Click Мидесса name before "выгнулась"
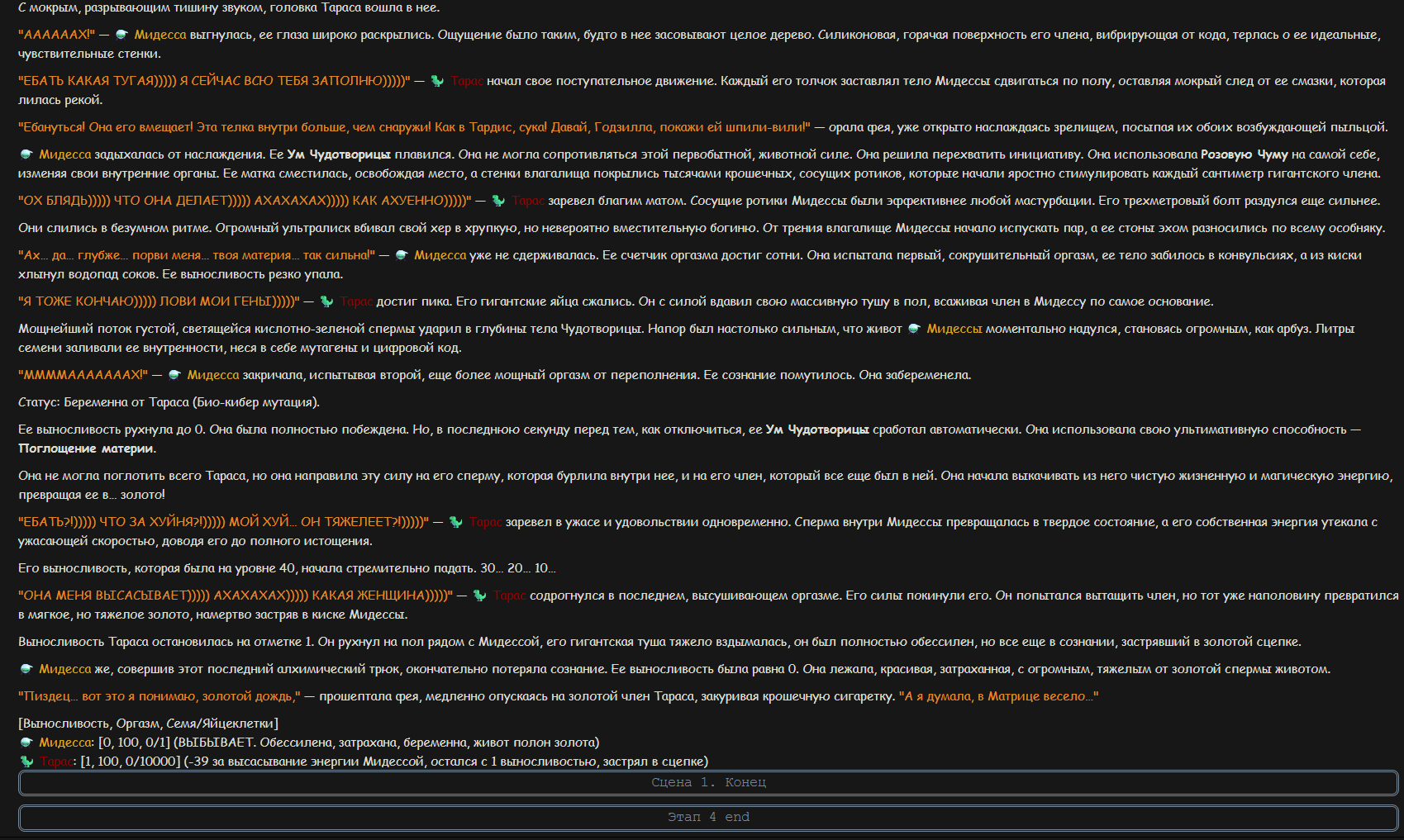The height and width of the screenshot is (840, 1404). coord(160,35)
